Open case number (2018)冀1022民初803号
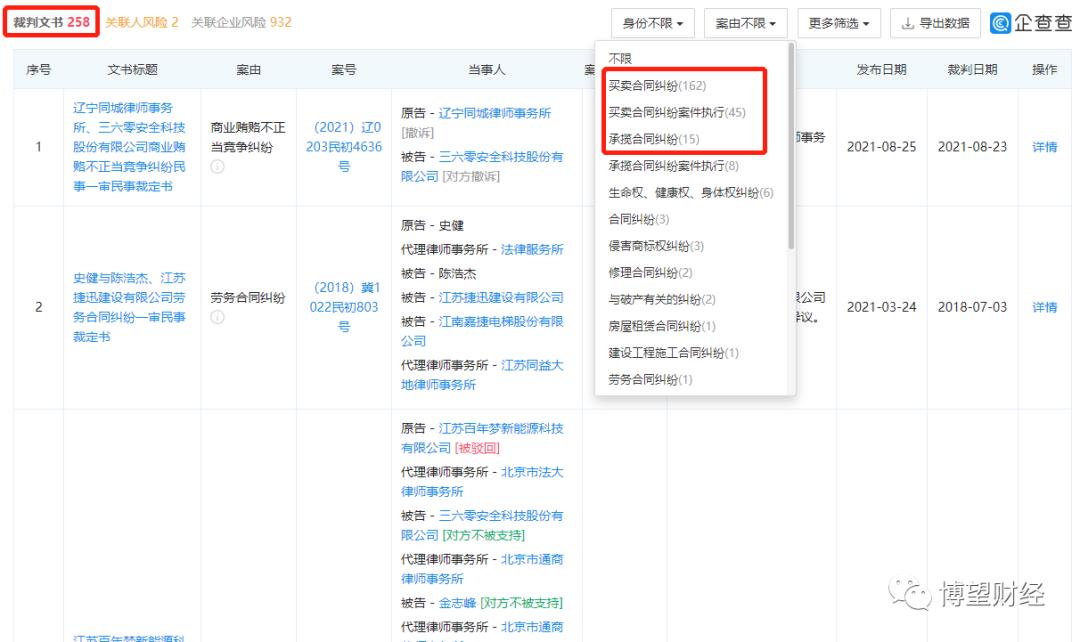 [x=344, y=307]
